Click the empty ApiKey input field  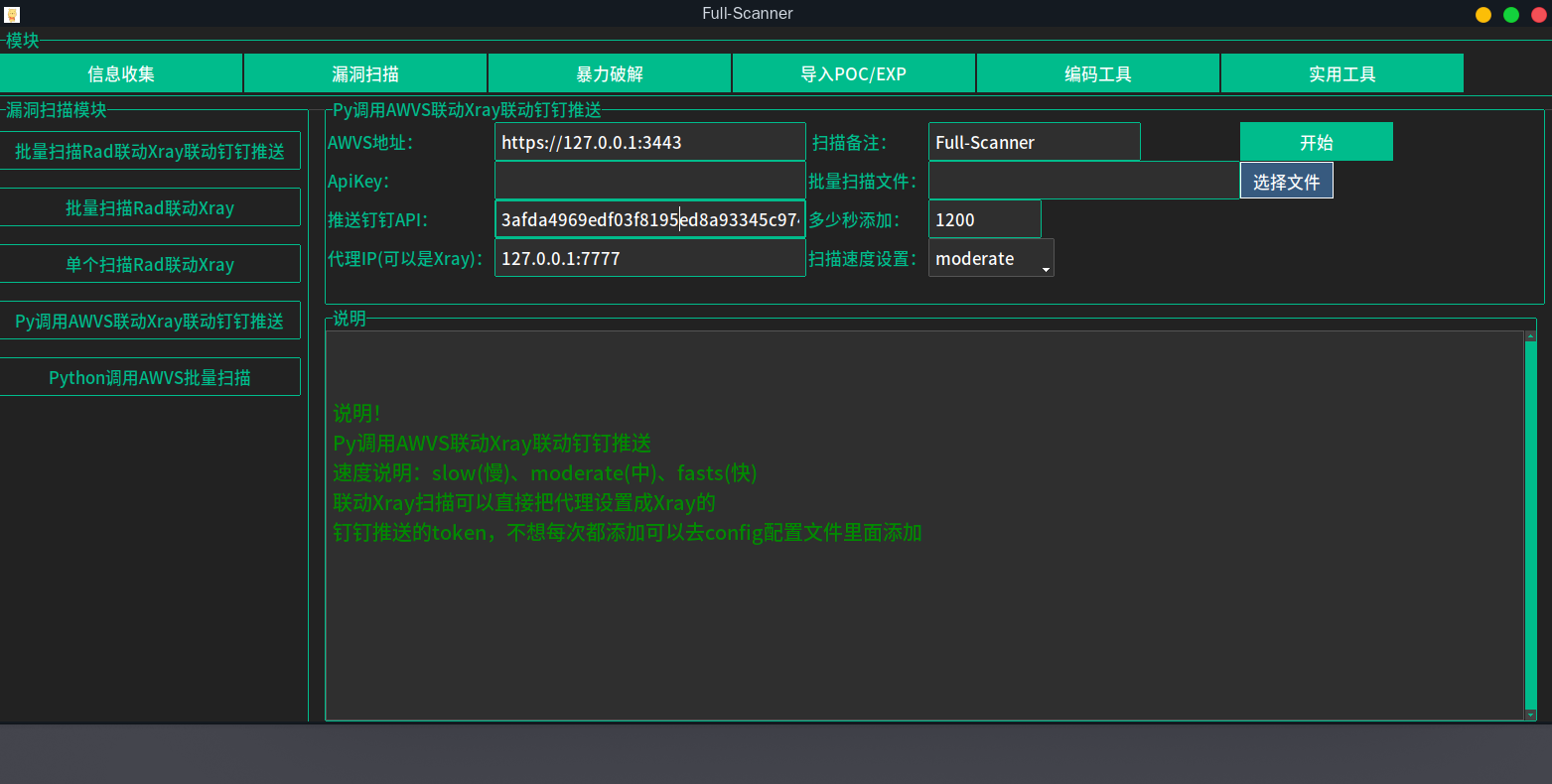[x=649, y=181]
